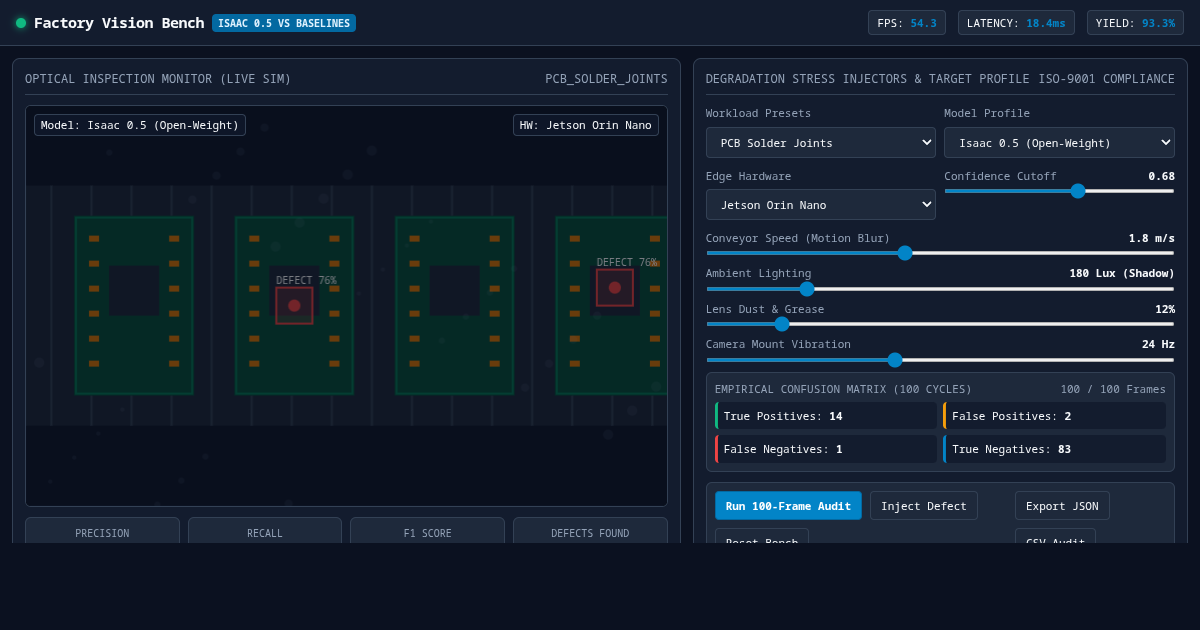The height and width of the screenshot is (630, 1200).
Task: Click the HW: Jetson Orin Nano overlay label
Action: point(586,125)
